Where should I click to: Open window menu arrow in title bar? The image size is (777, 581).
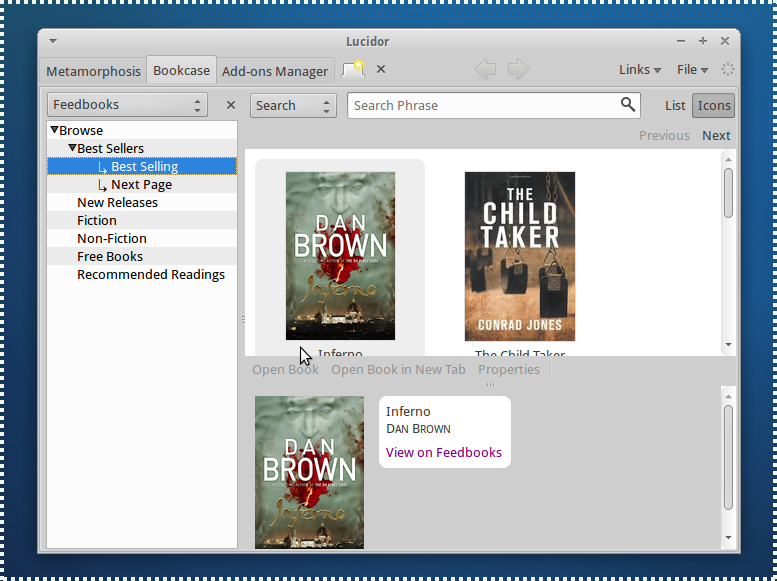[x=53, y=41]
